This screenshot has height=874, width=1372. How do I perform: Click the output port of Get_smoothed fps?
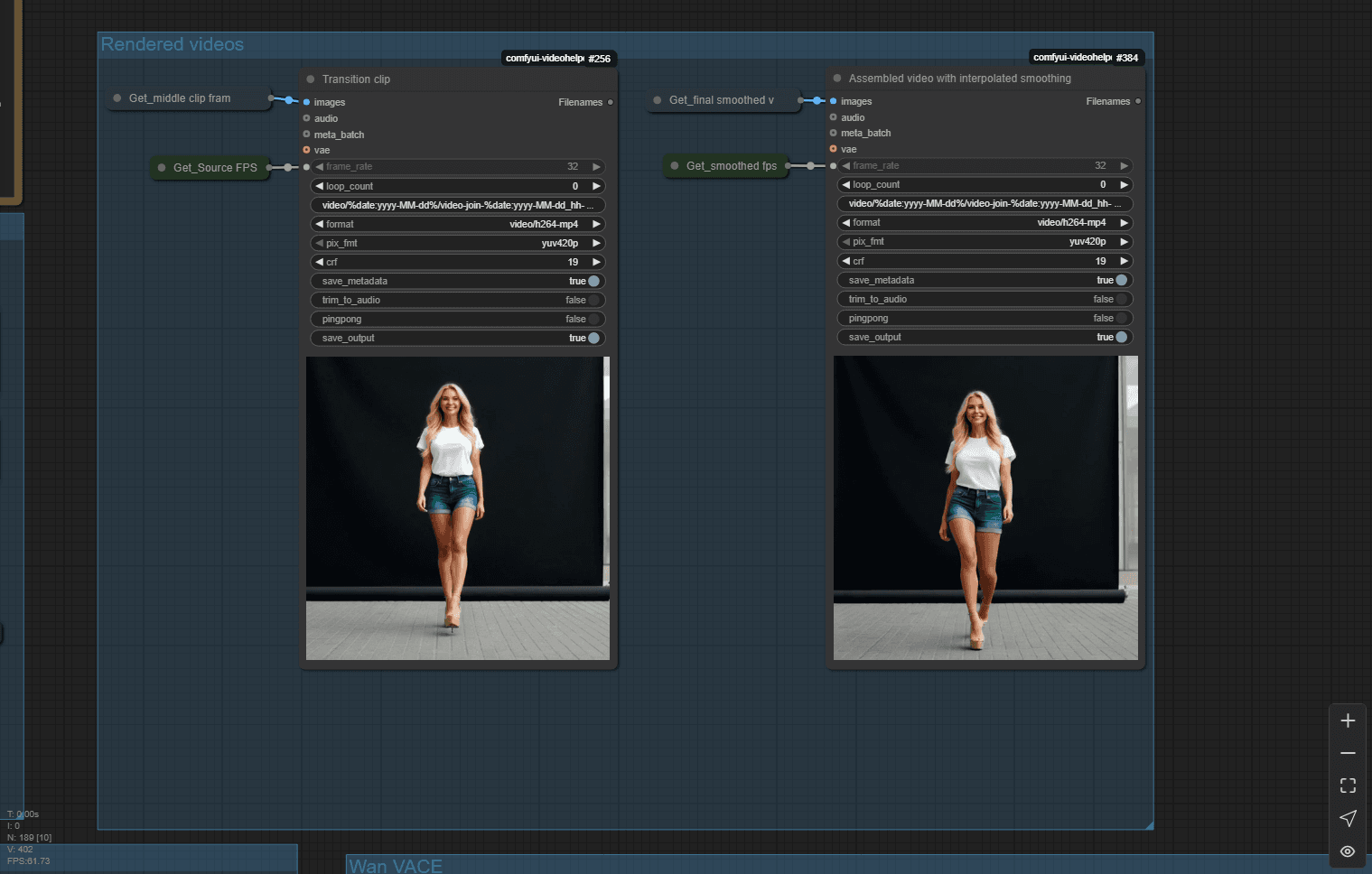point(789,166)
